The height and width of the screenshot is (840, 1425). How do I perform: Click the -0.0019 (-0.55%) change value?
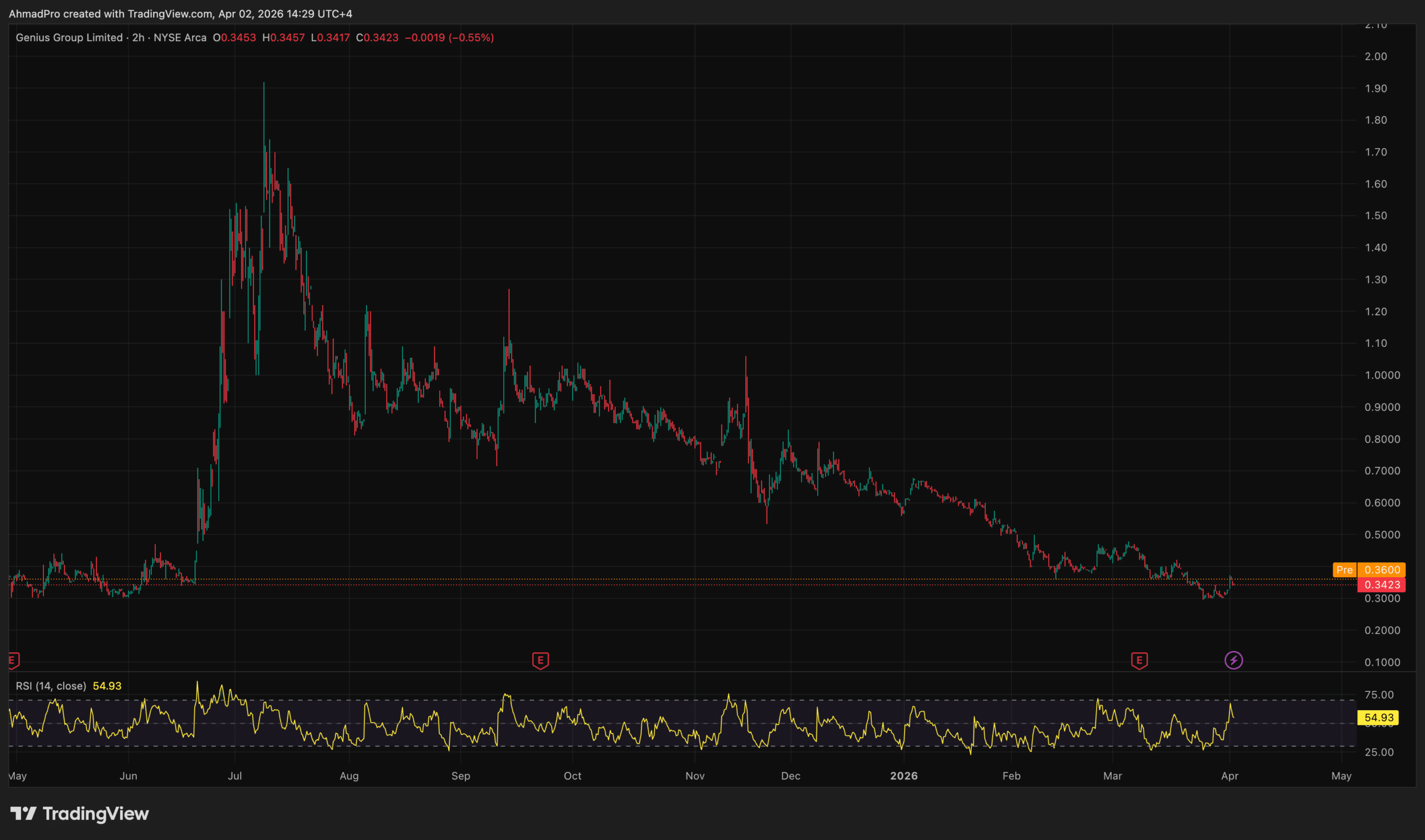coord(449,37)
